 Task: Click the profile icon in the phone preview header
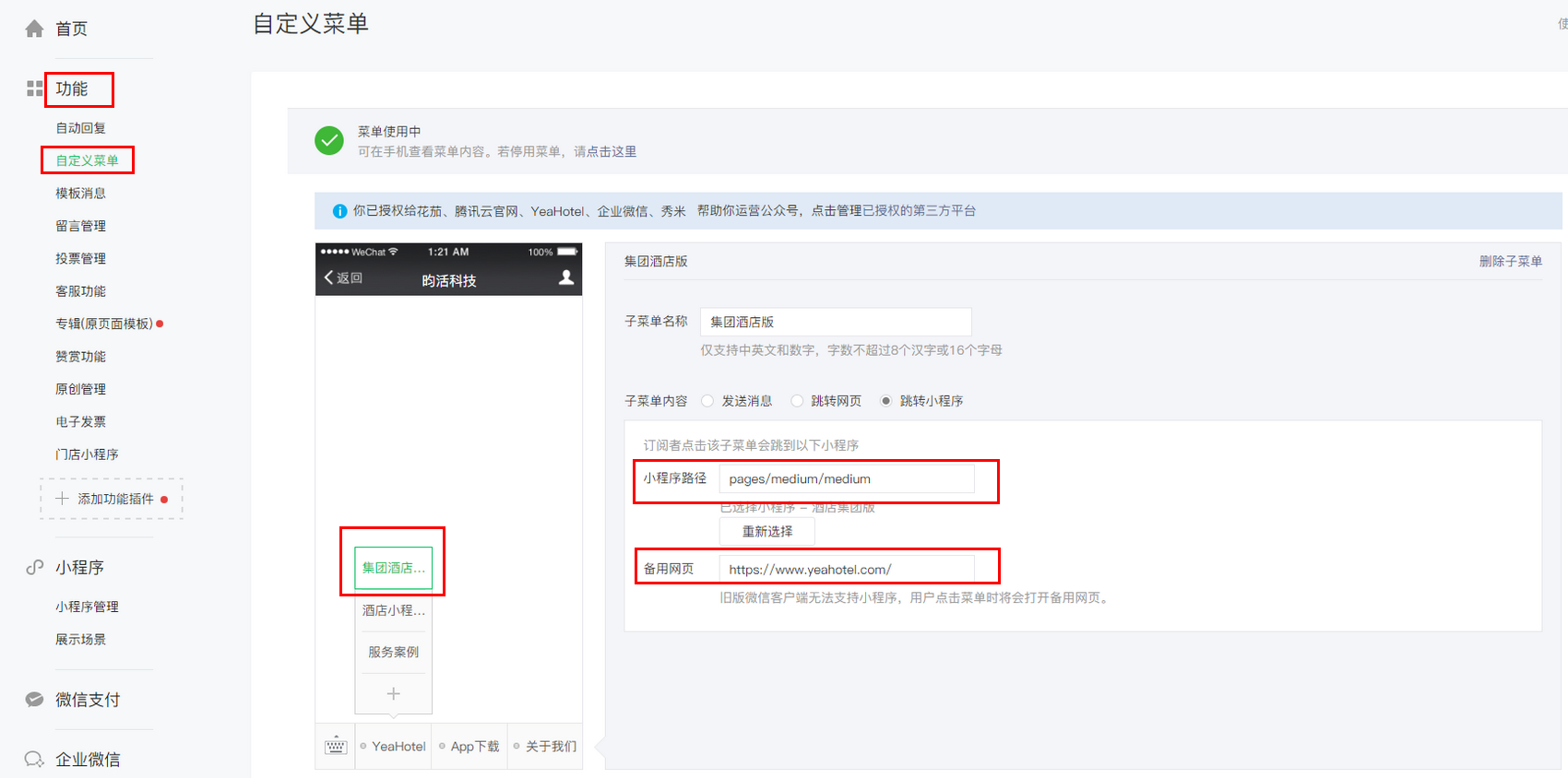click(566, 277)
